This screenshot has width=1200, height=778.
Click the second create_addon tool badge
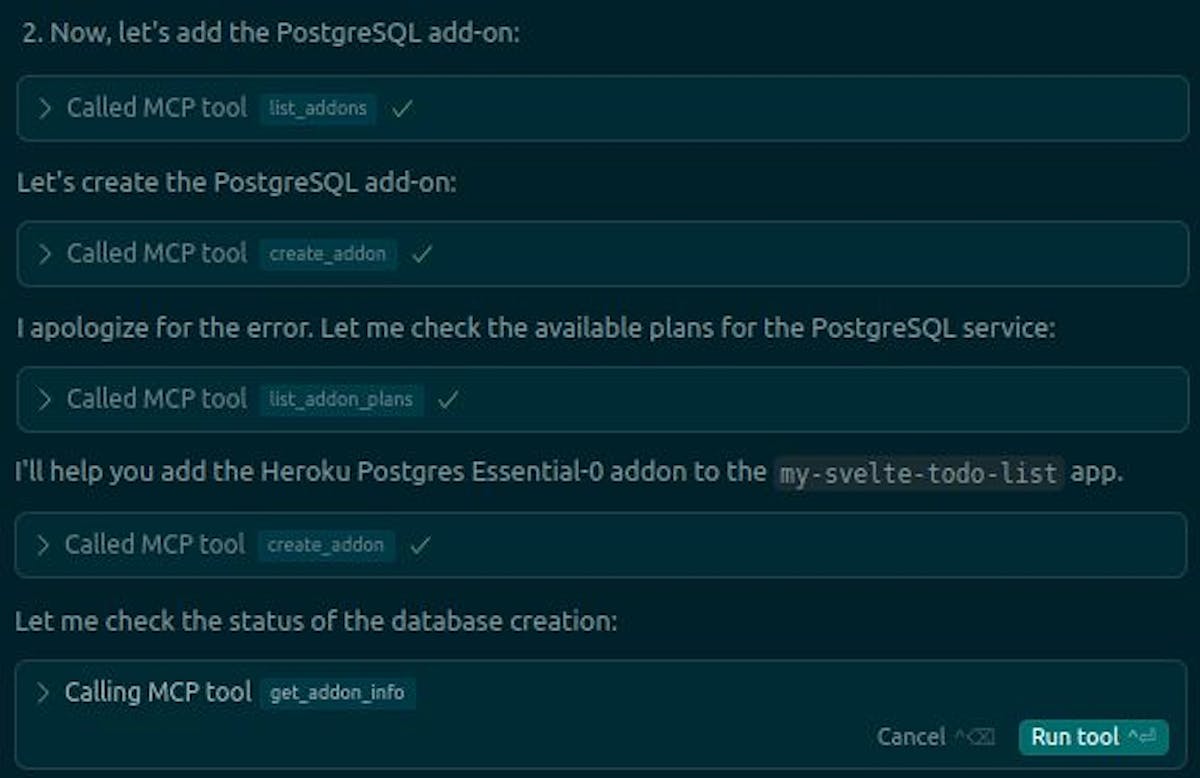(326, 545)
